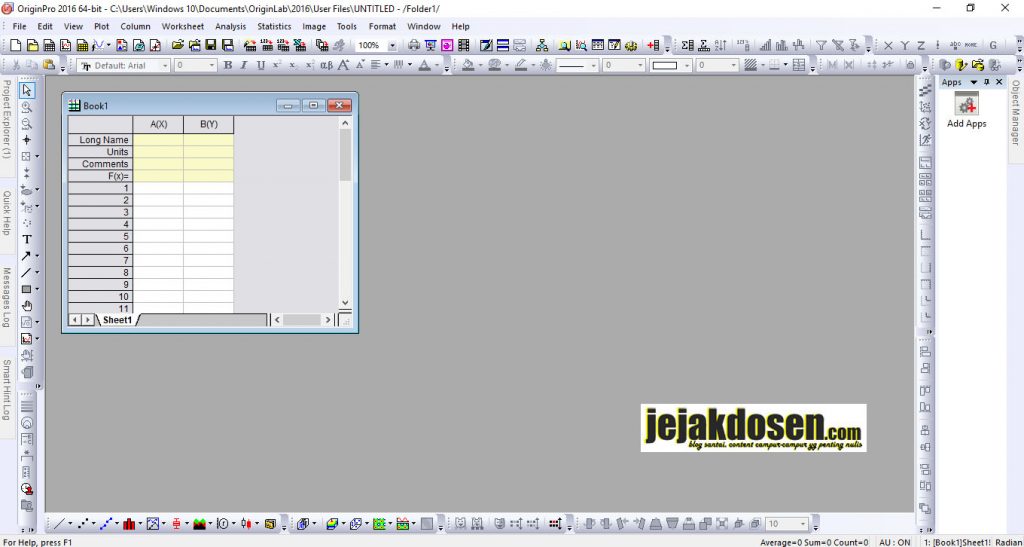Open the Messages Log side tab
The image size is (1024, 547).
6,297
